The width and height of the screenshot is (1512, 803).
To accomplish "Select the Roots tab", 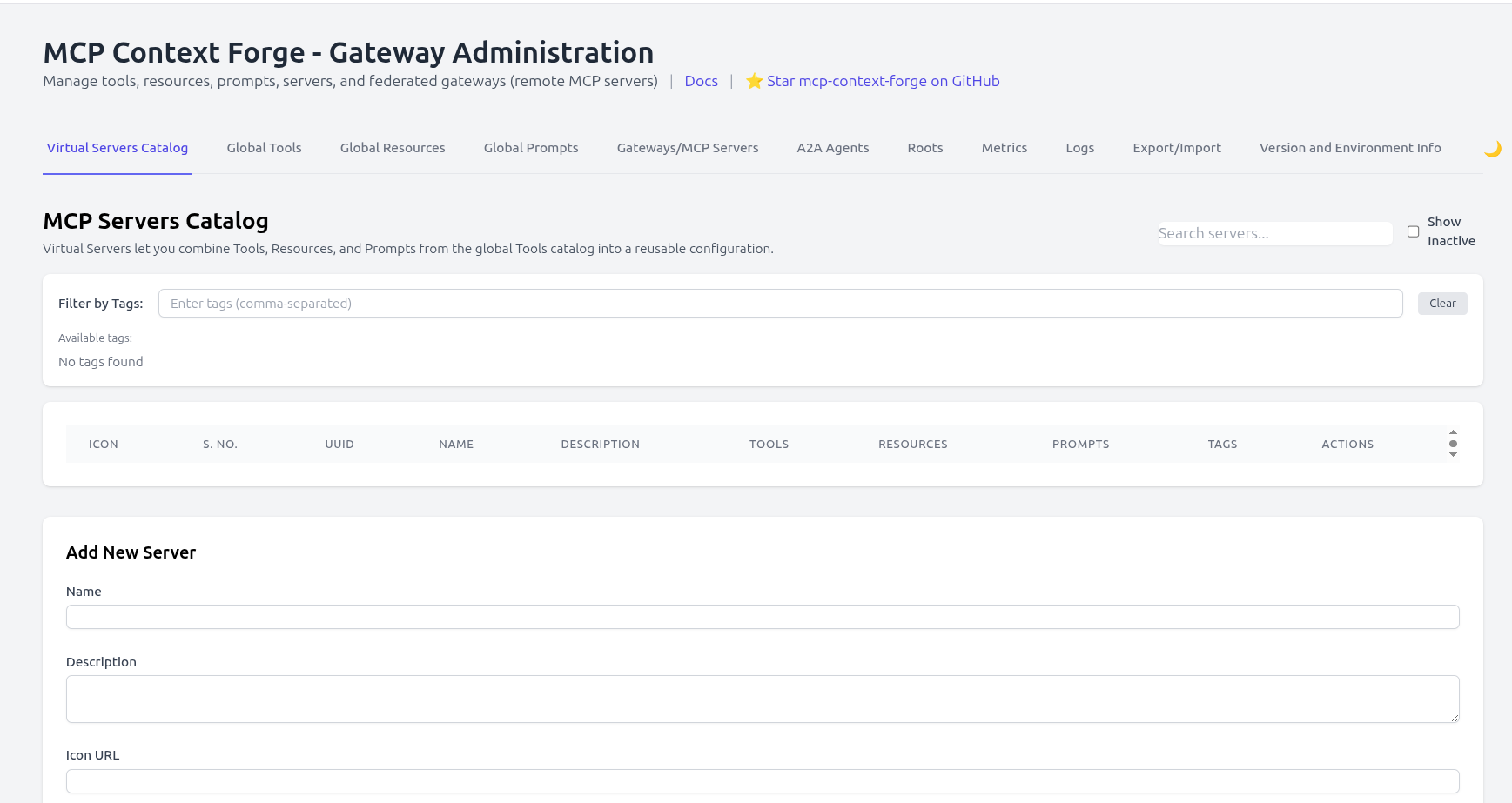I will tap(925, 148).
